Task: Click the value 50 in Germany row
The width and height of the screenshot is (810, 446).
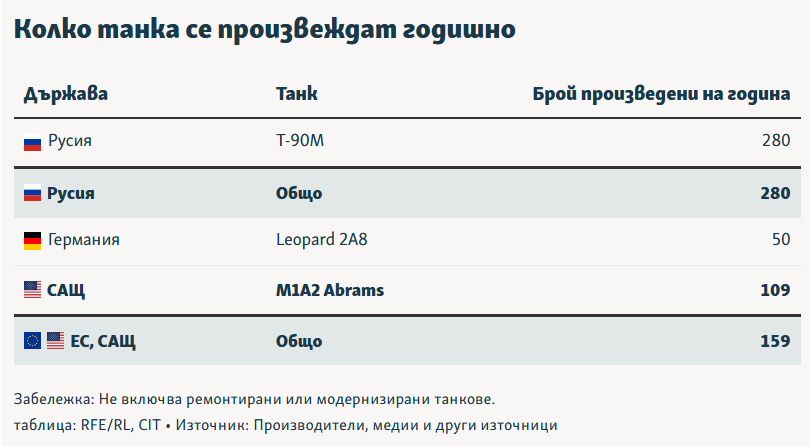Action: click(781, 241)
